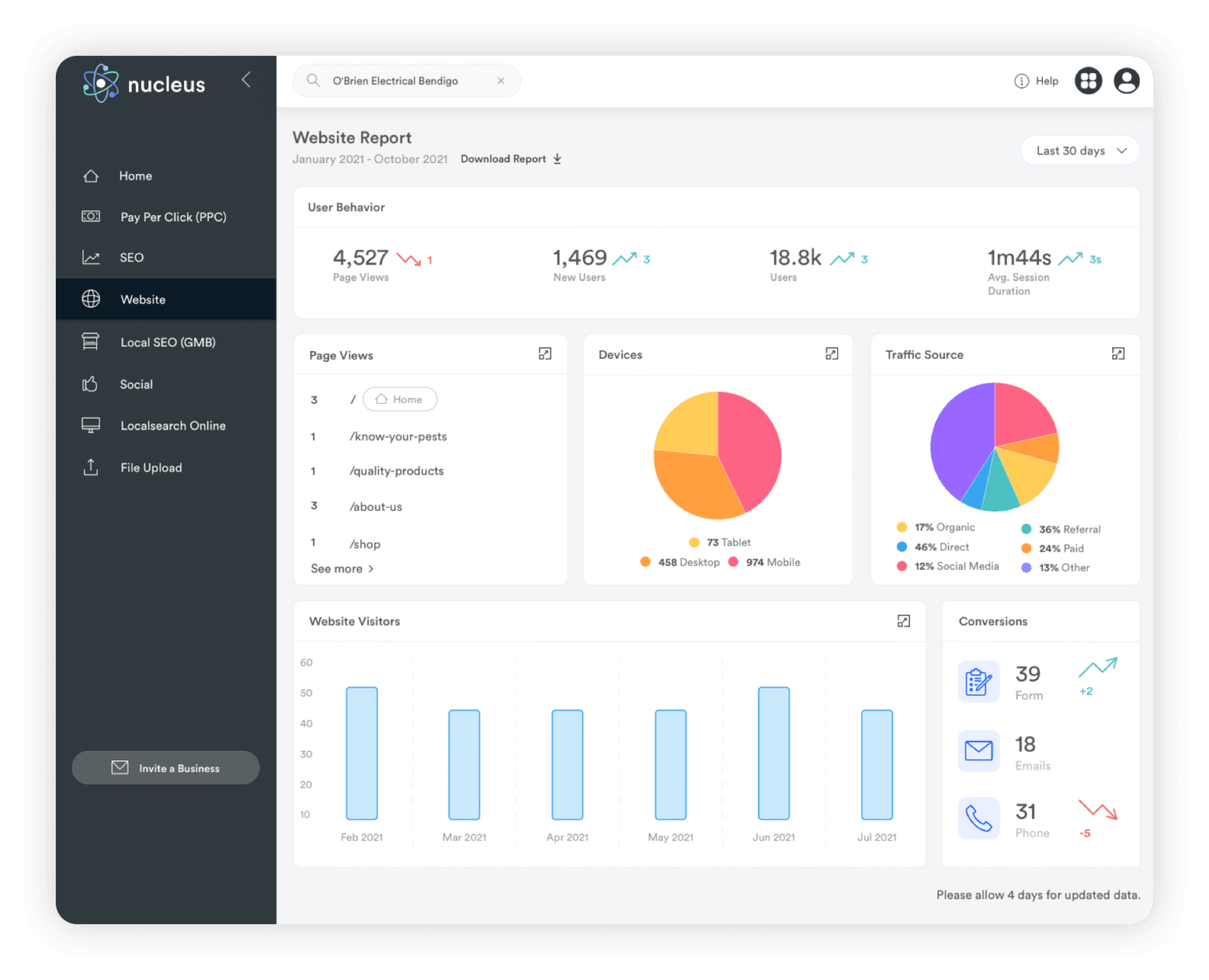1209x980 pixels.
Task: Click the Phone downward trend arrow
Action: tap(1097, 810)
